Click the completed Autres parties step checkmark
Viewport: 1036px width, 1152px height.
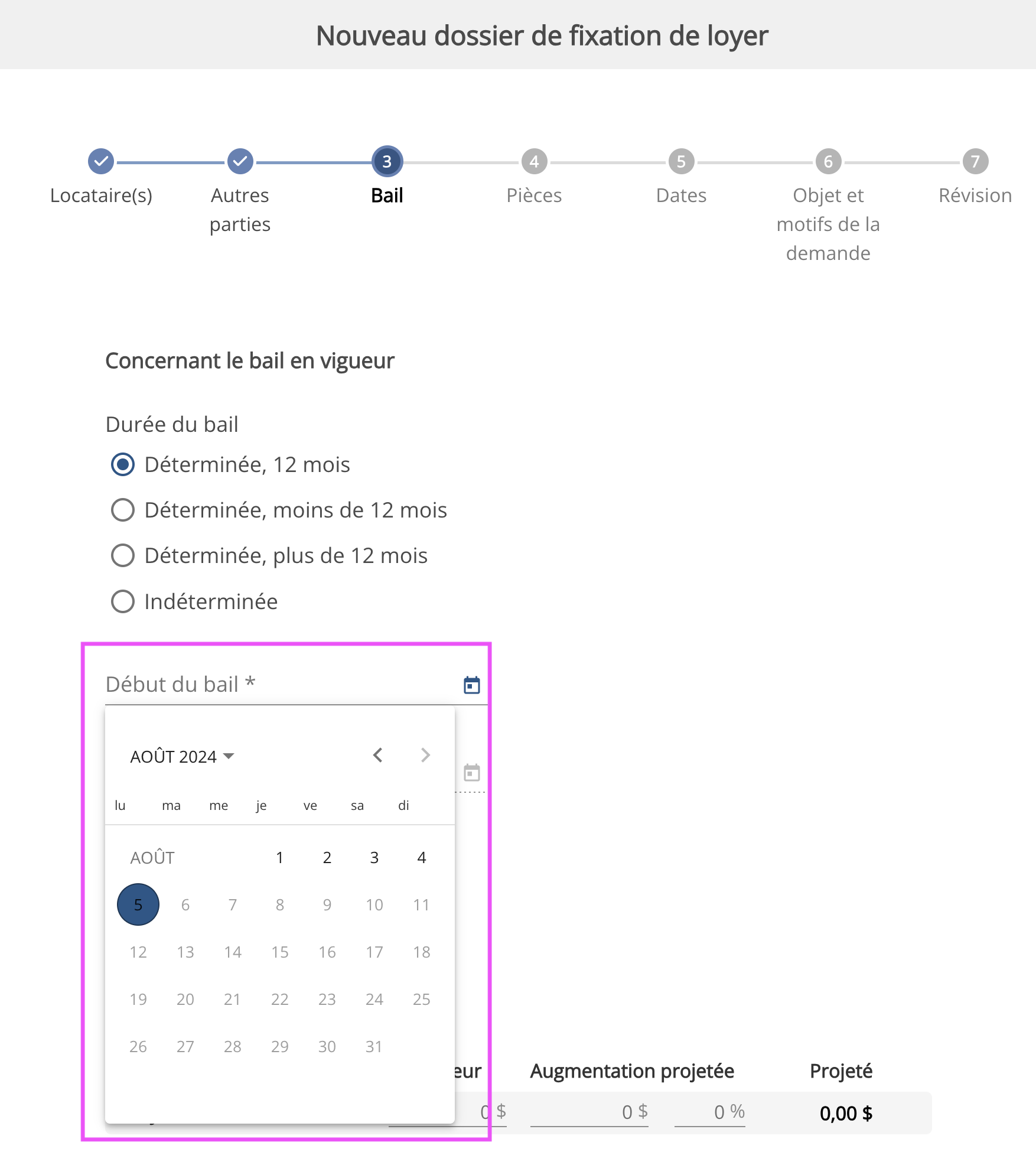[240, 161]
